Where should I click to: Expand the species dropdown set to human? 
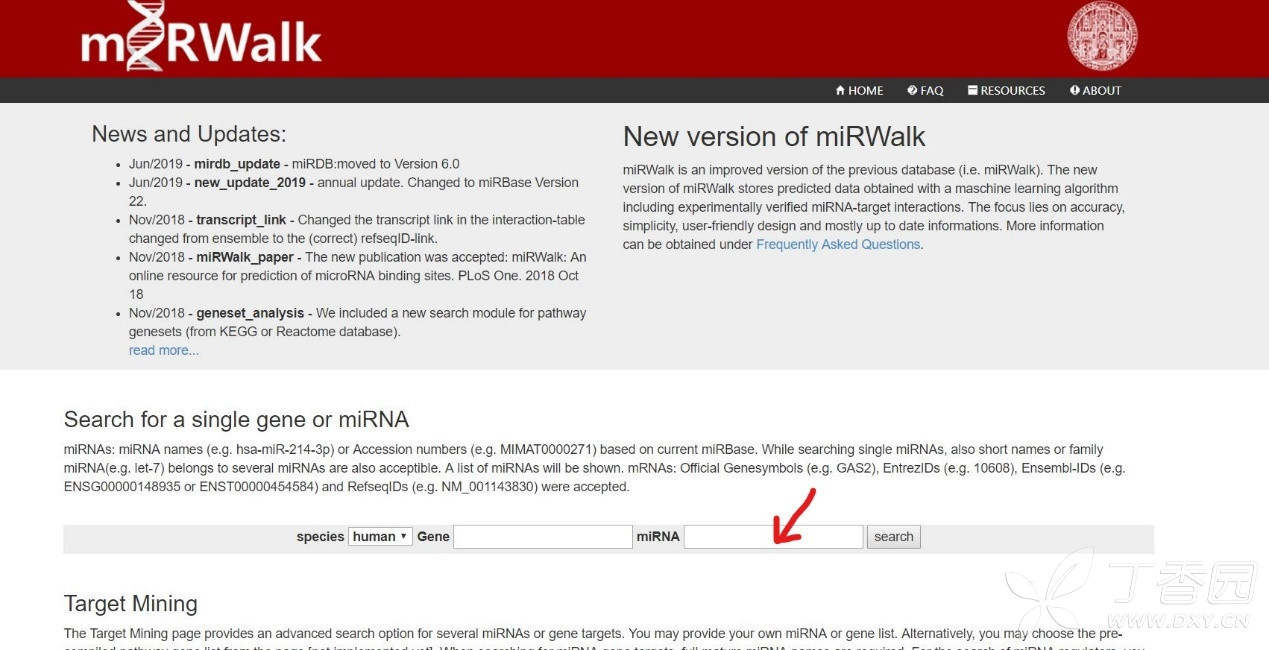(380, 537)
